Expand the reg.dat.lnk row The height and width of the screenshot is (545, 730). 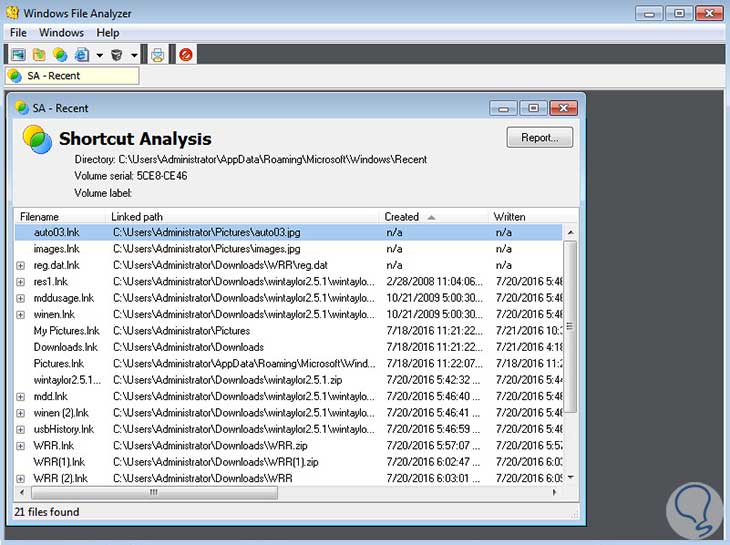tap(20, 265)
